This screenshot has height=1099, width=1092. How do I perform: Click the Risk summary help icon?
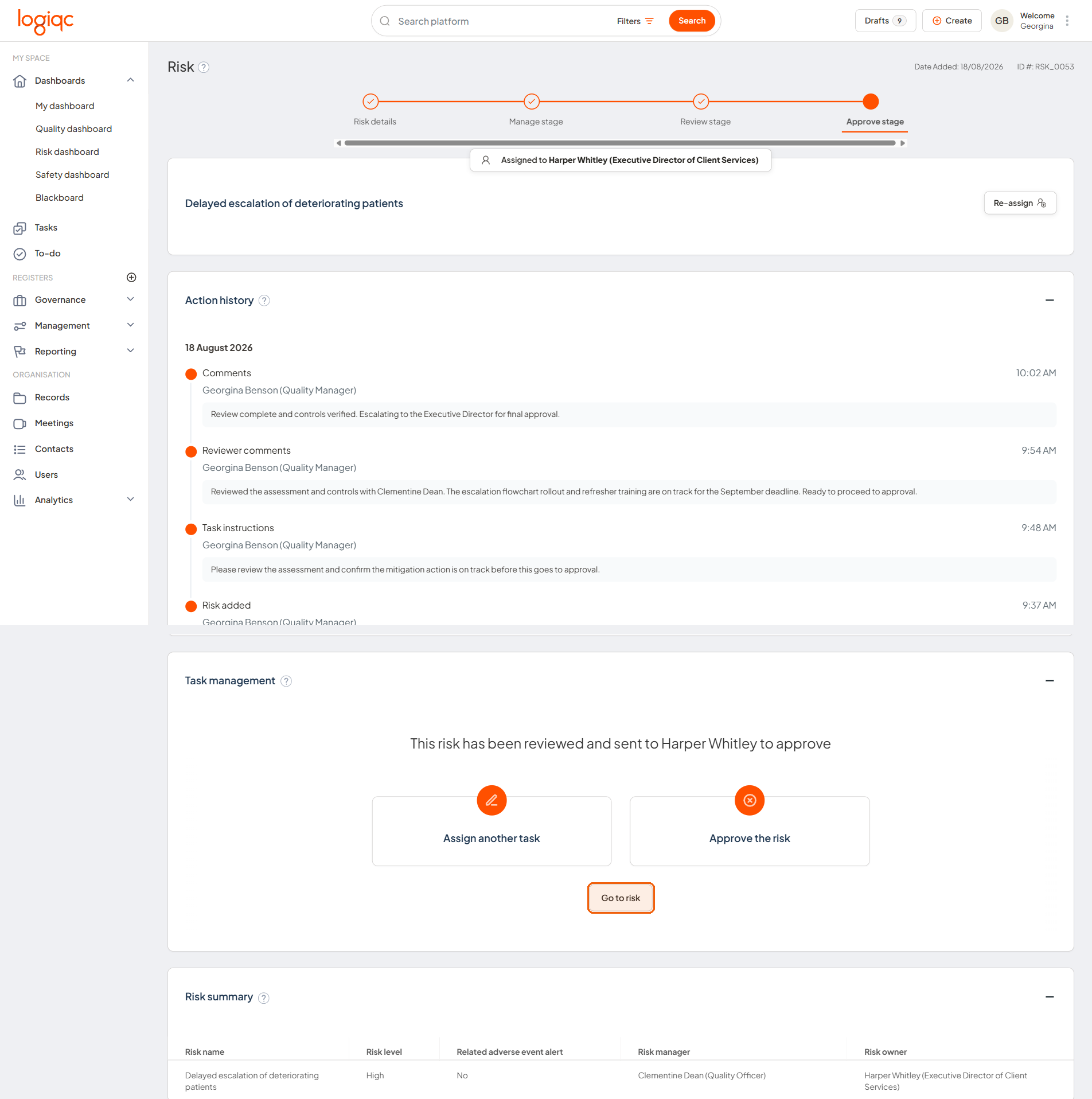[x=264, y=998]
